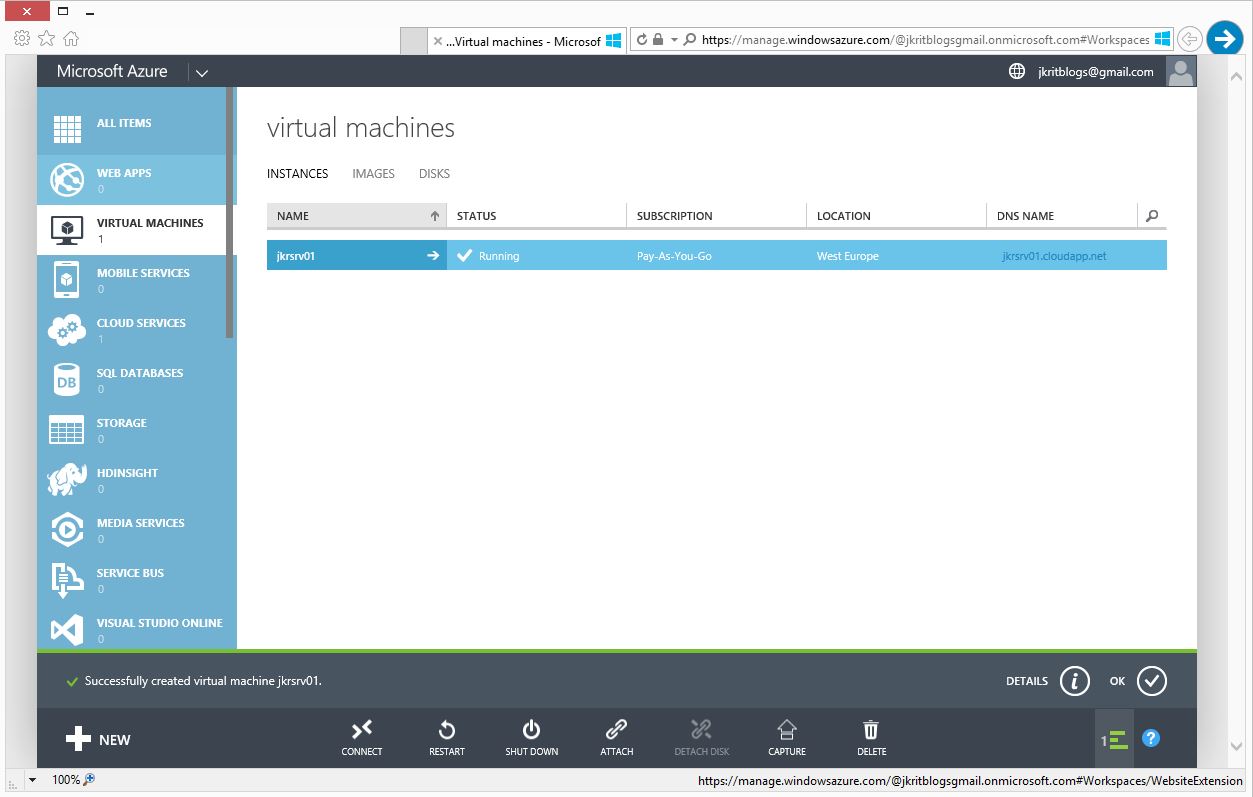Delete the selected virtual machine

(871, 738)
